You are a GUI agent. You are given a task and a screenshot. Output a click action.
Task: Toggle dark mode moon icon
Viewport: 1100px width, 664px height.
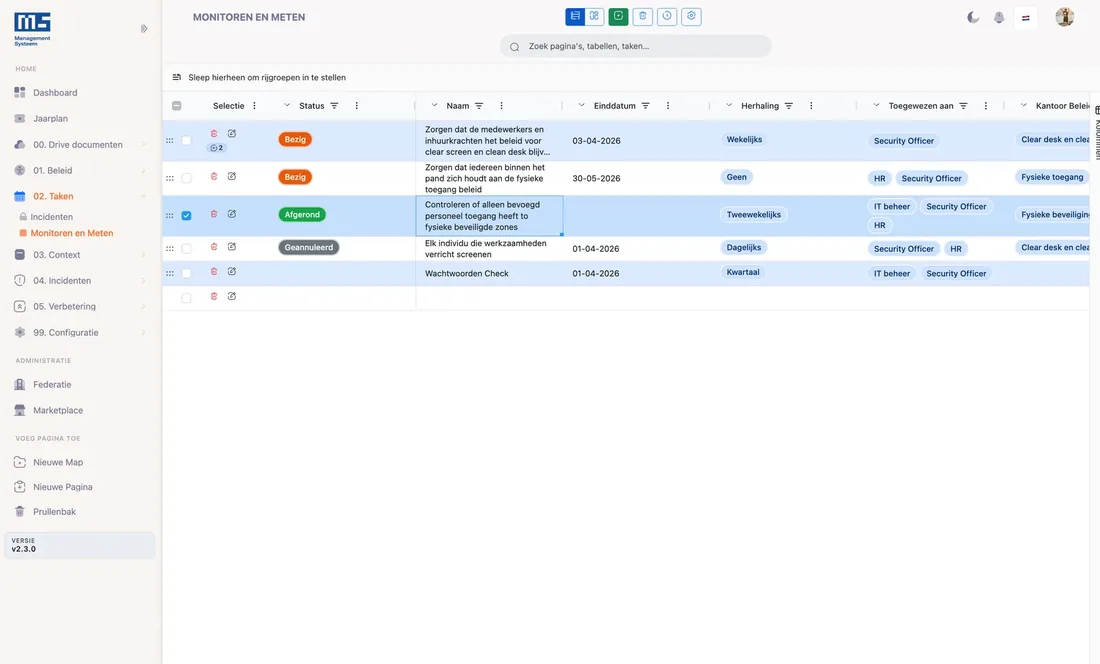click(x=973, y=18)
